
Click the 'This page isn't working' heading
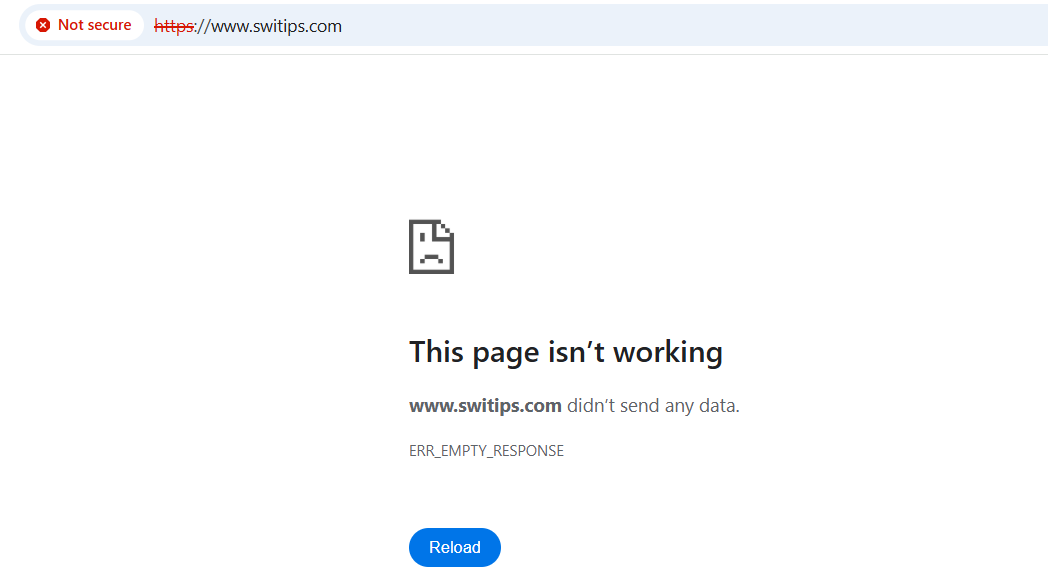click(566, 352)
